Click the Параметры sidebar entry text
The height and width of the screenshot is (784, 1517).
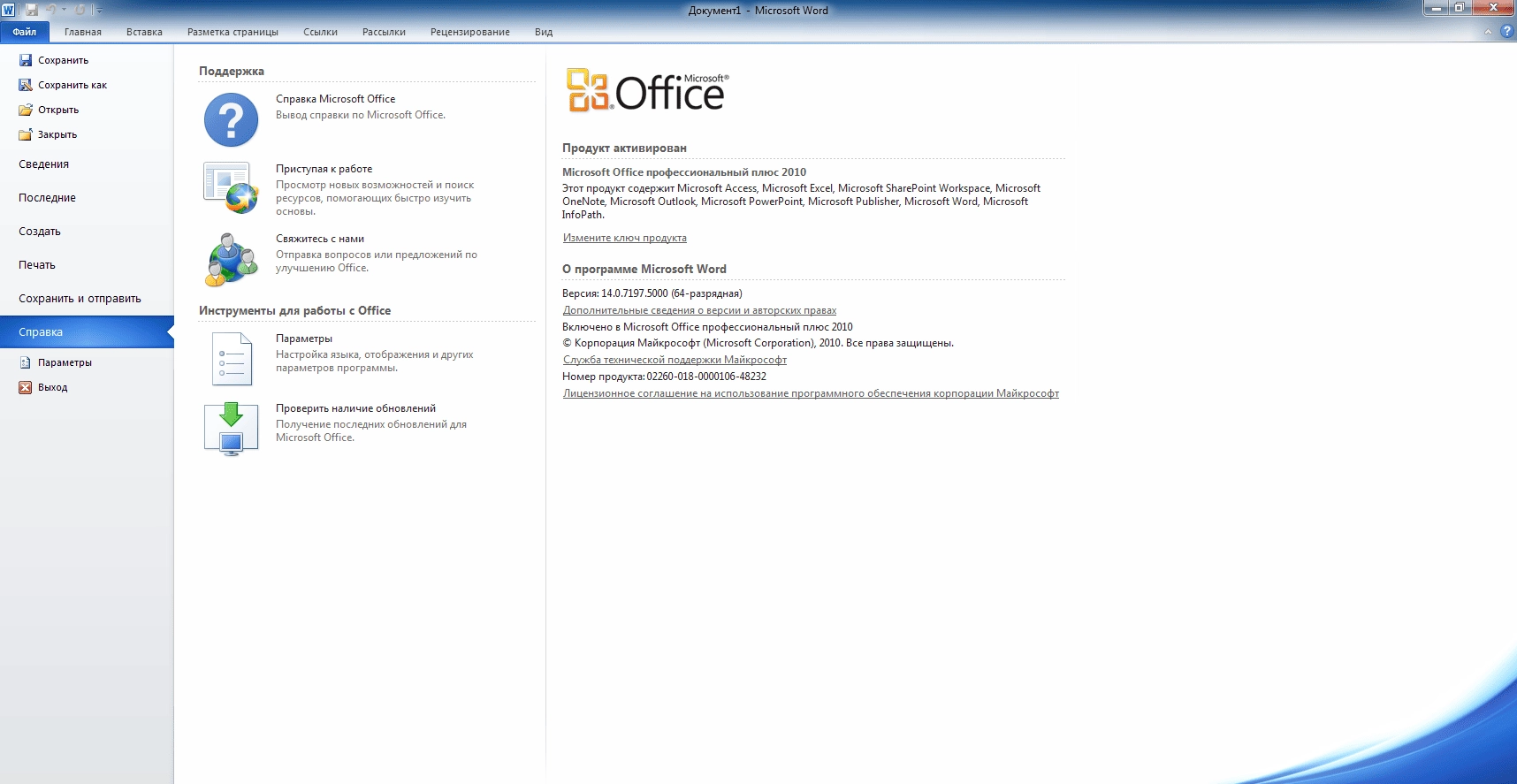point(65,362)
